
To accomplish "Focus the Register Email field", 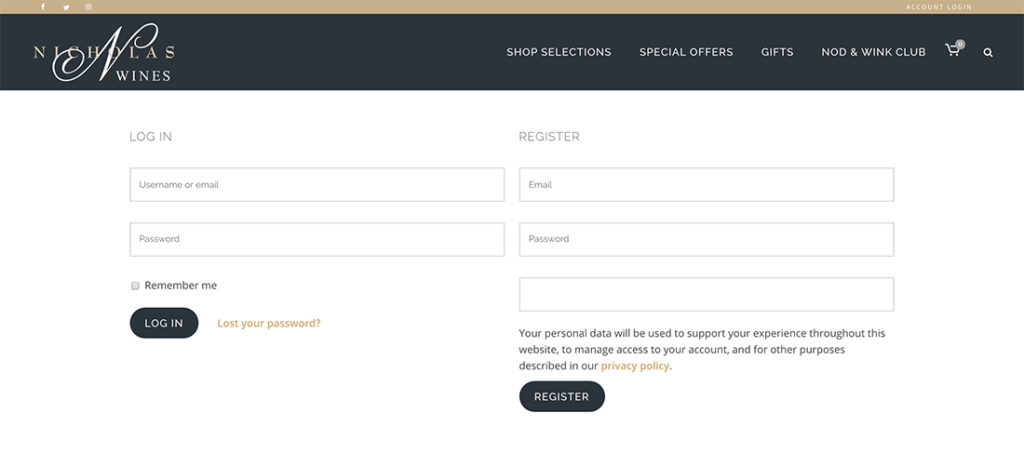I will click(706, 185).
